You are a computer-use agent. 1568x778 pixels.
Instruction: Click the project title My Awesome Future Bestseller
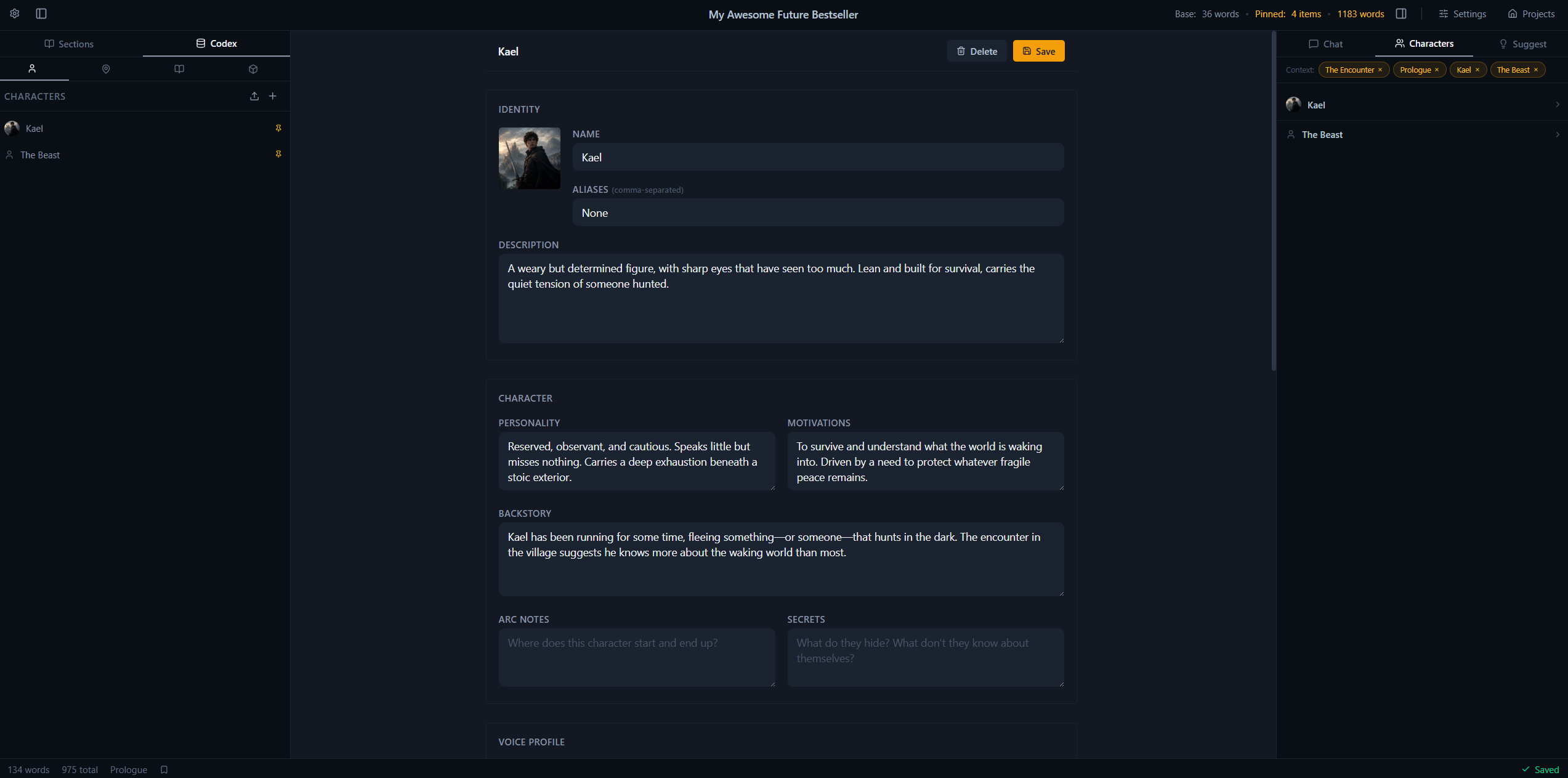coord(783,14)
